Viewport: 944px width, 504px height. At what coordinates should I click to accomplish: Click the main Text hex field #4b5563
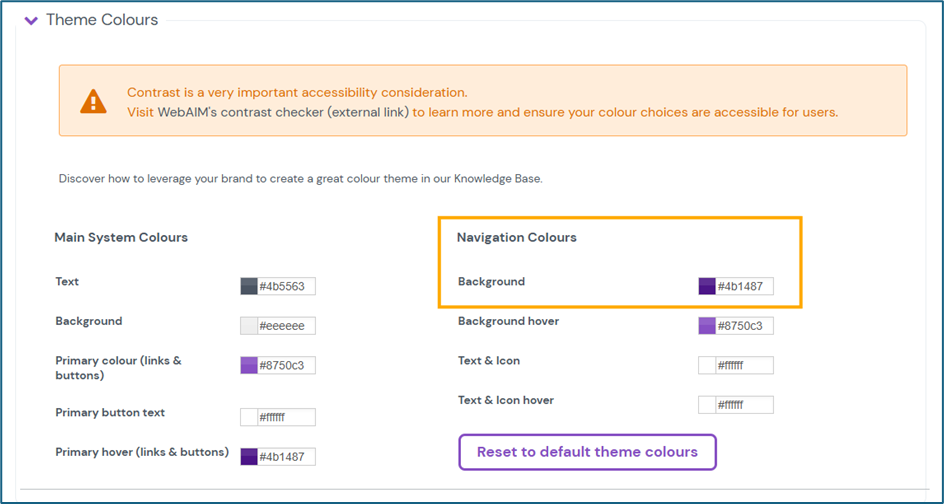pyautogui.click(x=286, y=287)
